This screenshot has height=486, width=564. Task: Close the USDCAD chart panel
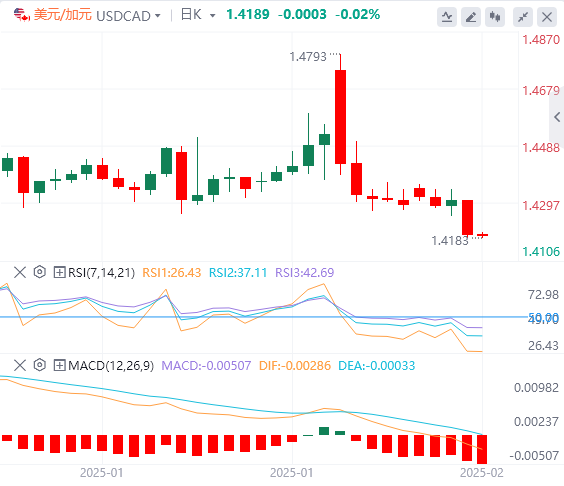tap(547, 17)
